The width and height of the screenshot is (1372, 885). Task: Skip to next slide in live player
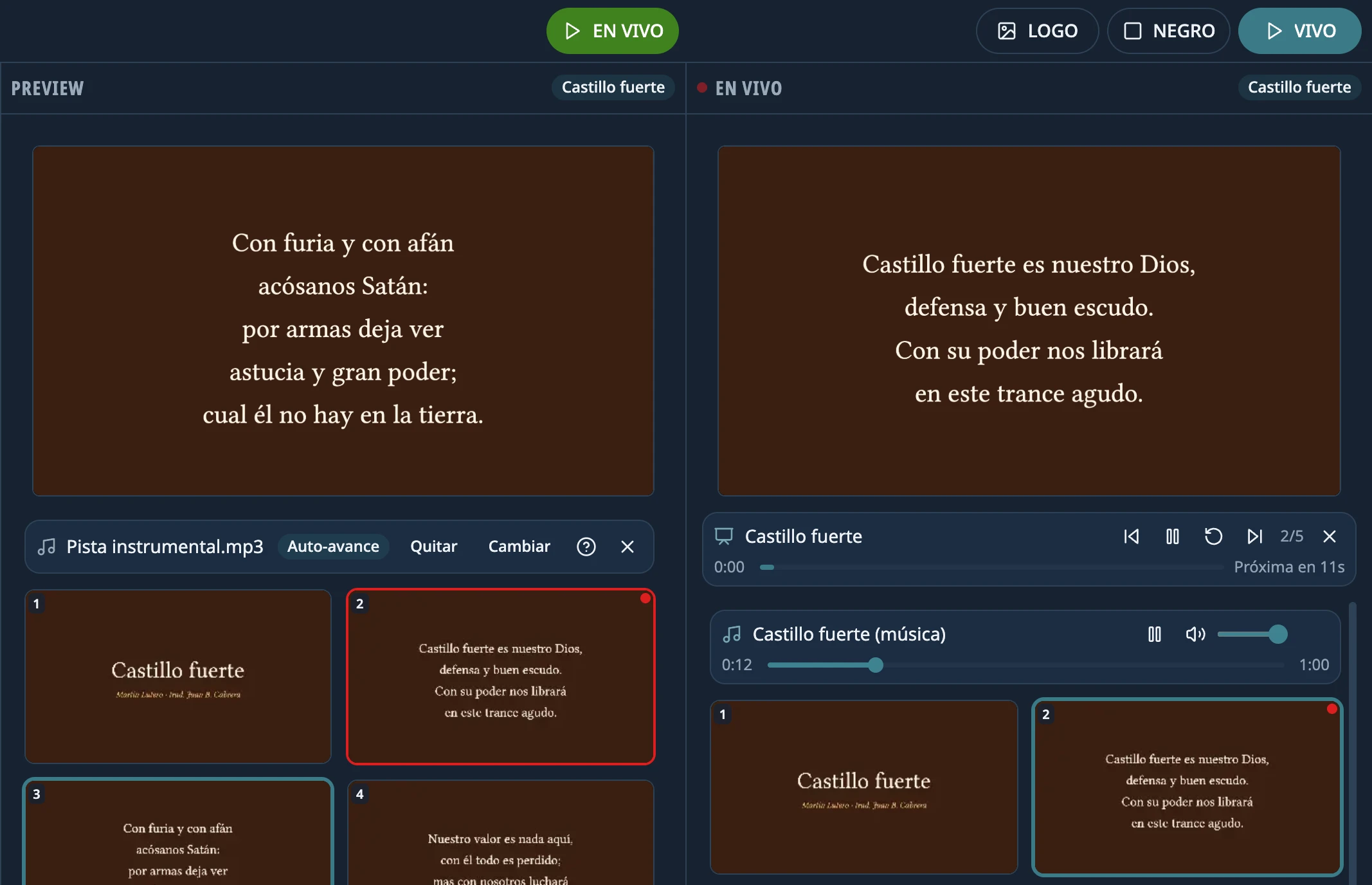tap(1255, 536)
